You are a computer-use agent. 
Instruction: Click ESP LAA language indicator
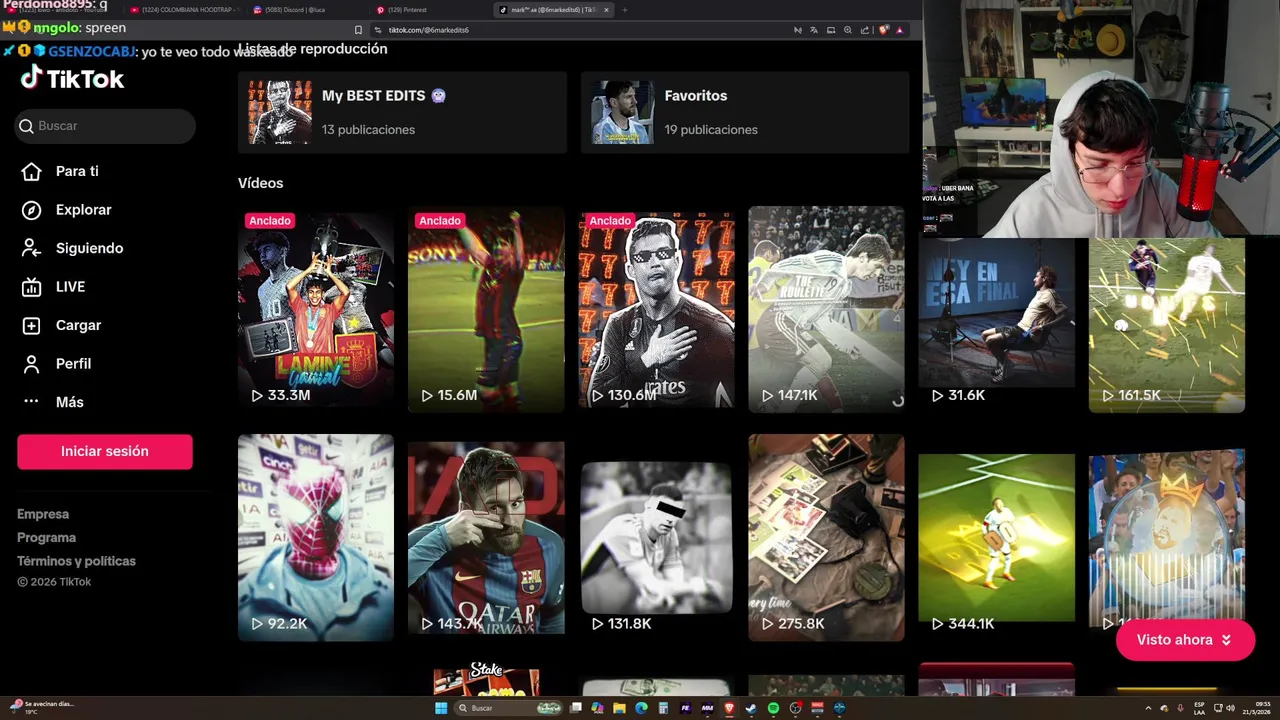pos(1199,708)
